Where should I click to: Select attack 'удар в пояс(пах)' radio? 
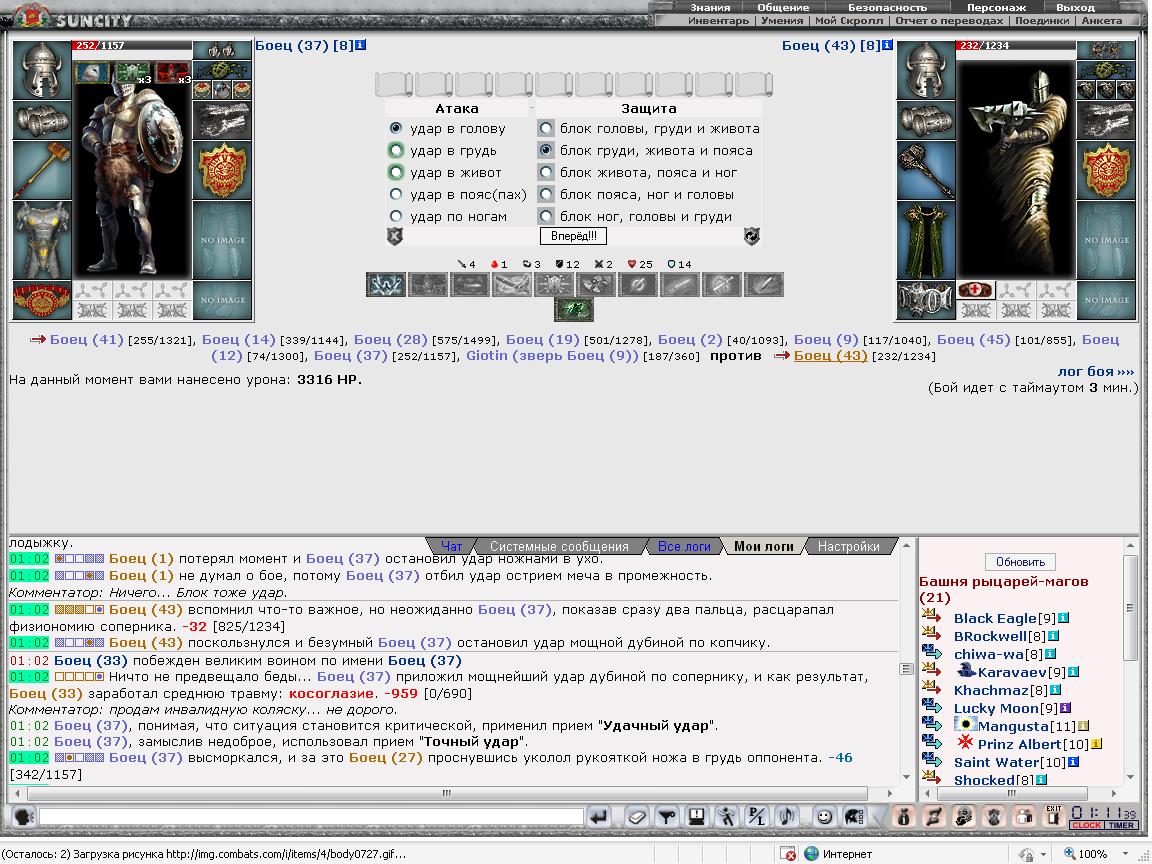tap(396, 195)
